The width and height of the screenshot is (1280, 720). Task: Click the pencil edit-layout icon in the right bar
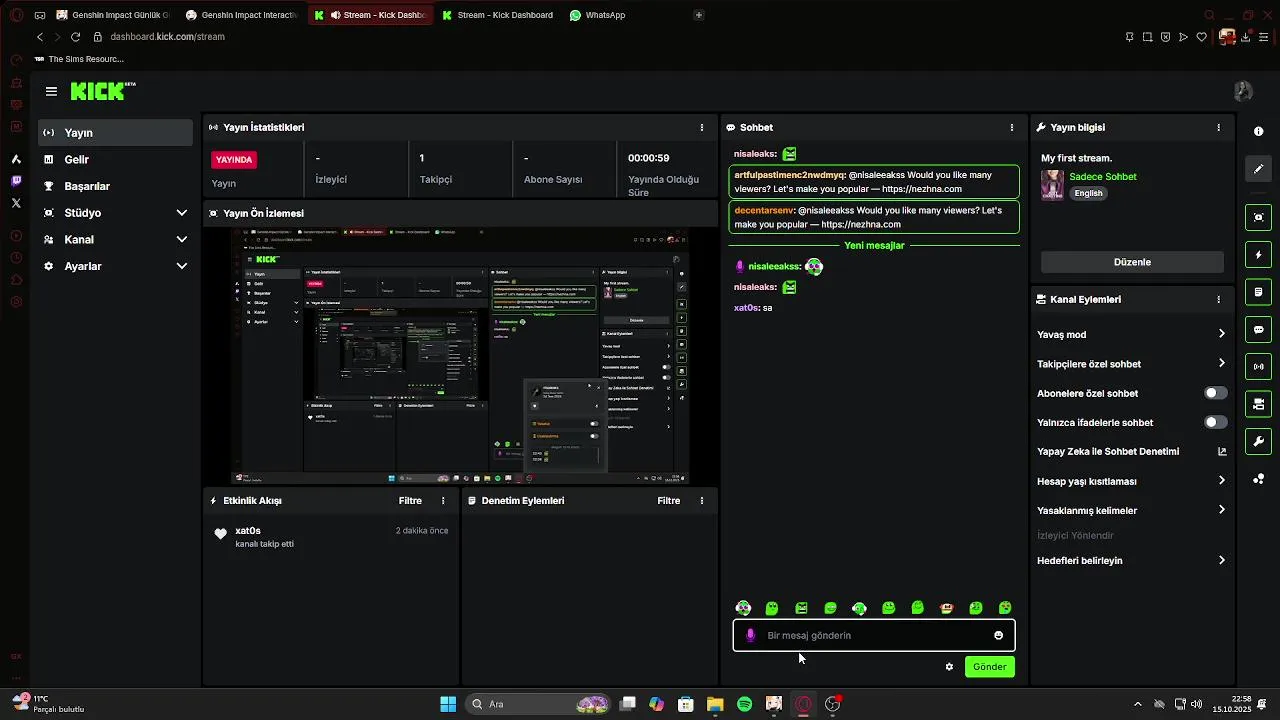[x=1258, y=169]
